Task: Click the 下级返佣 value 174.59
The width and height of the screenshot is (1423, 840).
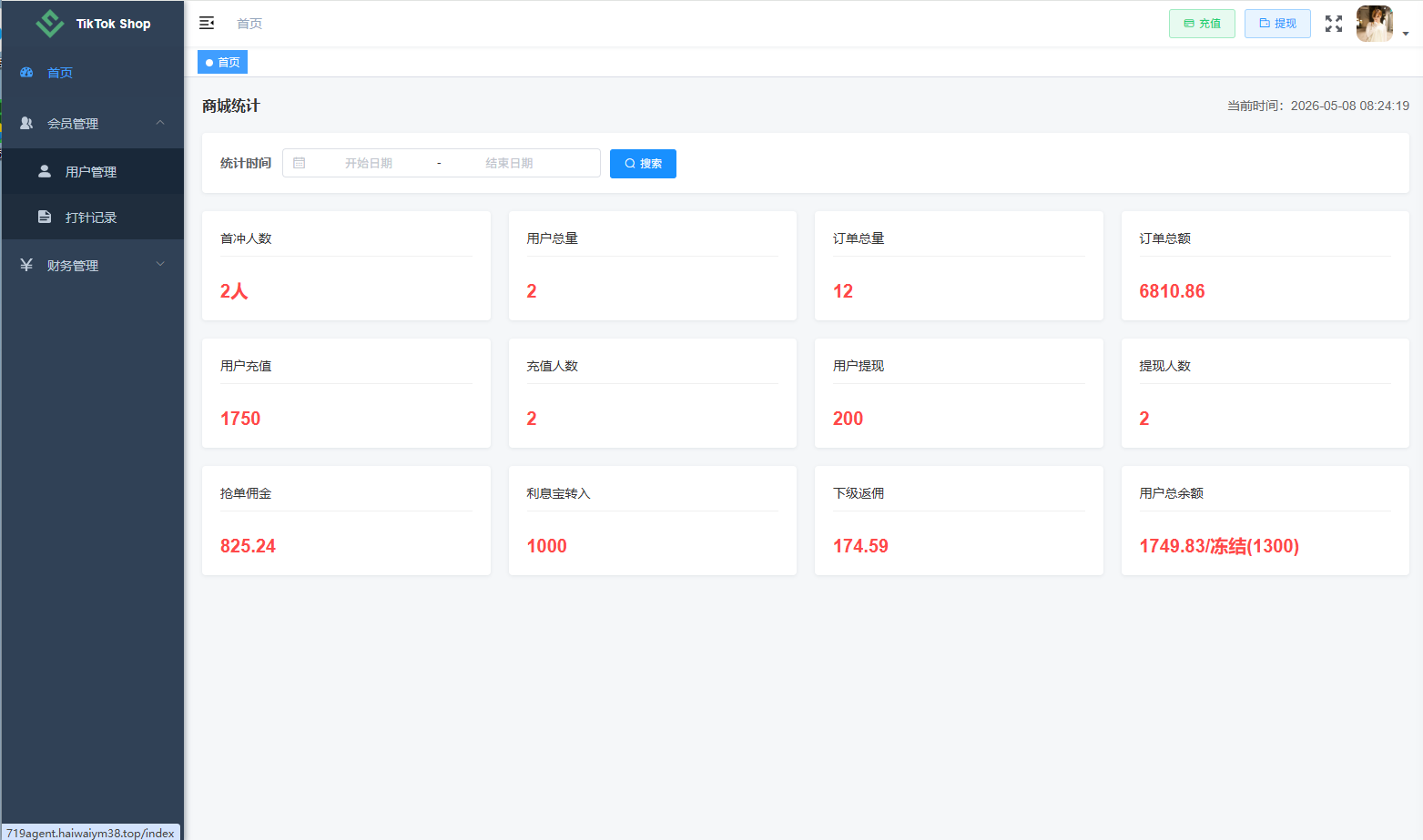Action: pyautogui.click(x=860, y=546)
